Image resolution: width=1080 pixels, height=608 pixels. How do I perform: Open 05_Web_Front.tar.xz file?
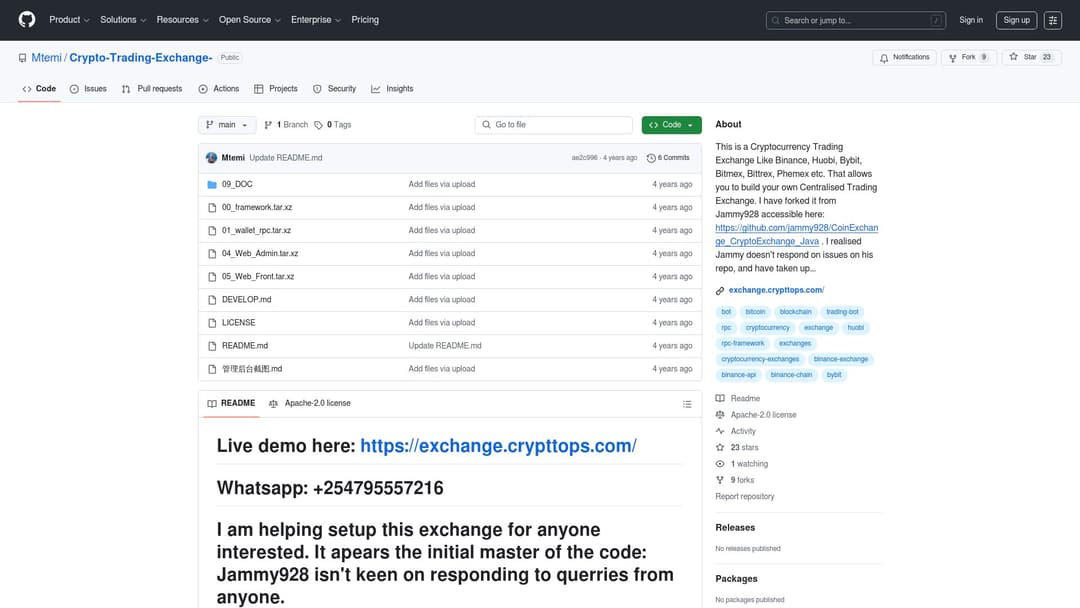coord(258,277)
